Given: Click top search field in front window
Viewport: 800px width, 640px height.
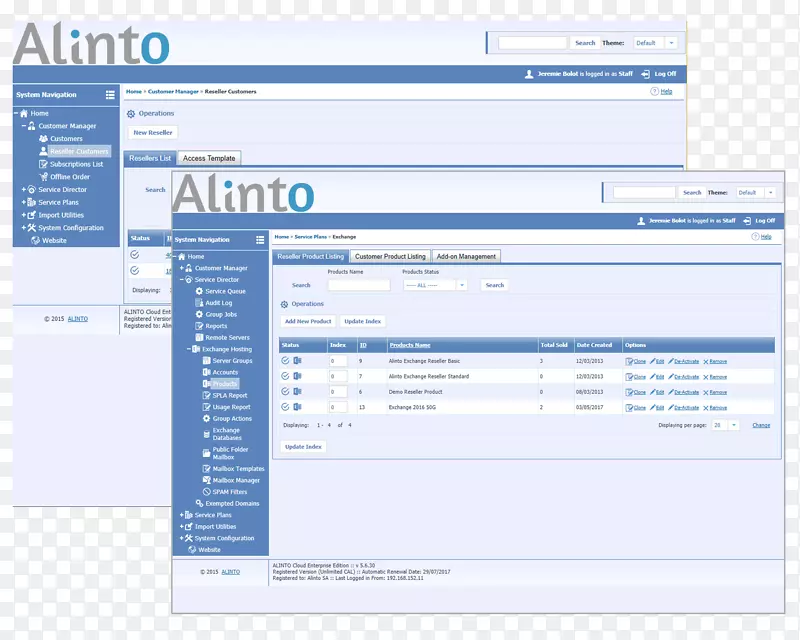Looking at the screenshot, I should 644,193.
